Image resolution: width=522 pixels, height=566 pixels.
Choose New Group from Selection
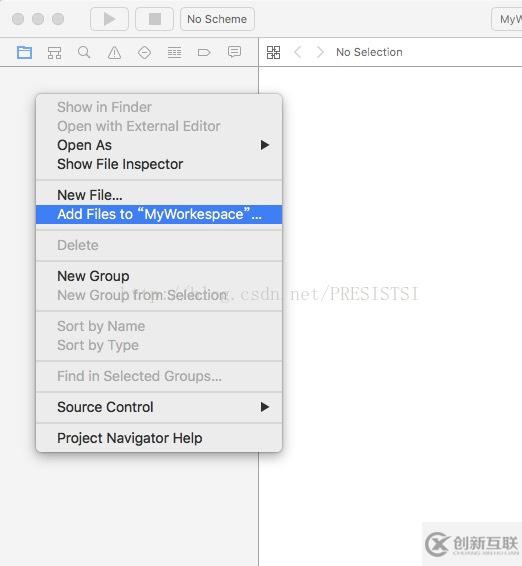(x=159, y=295)
